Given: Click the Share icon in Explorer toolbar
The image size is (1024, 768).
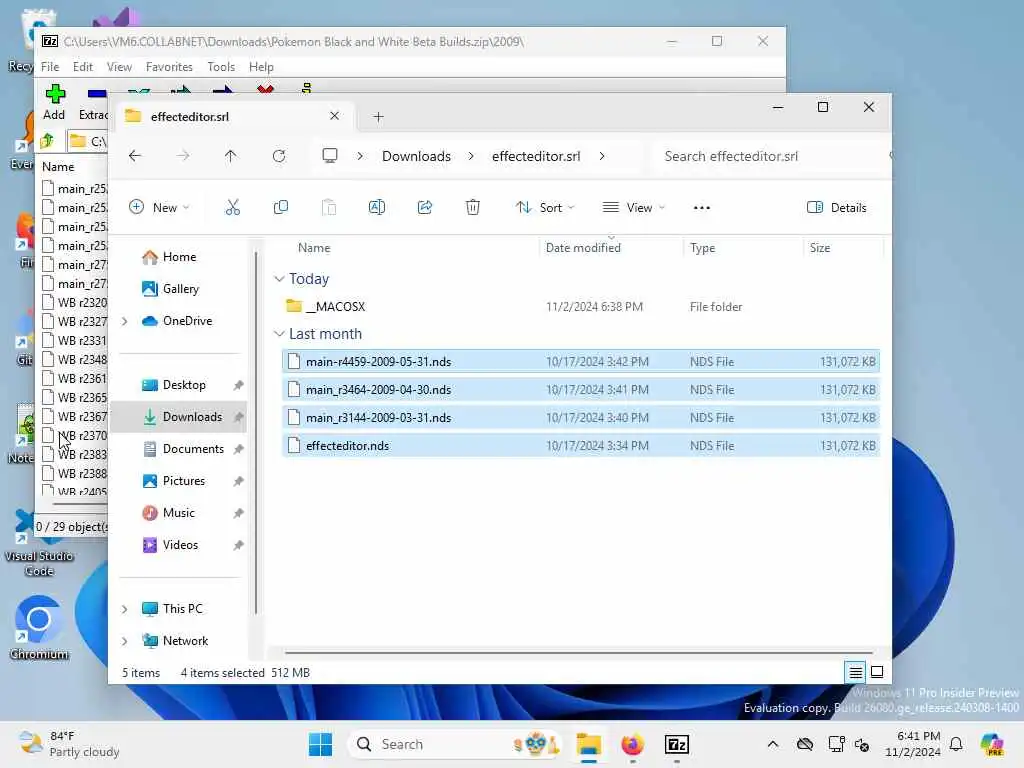Looking at the screenshot, I should (x=424, y=208).
